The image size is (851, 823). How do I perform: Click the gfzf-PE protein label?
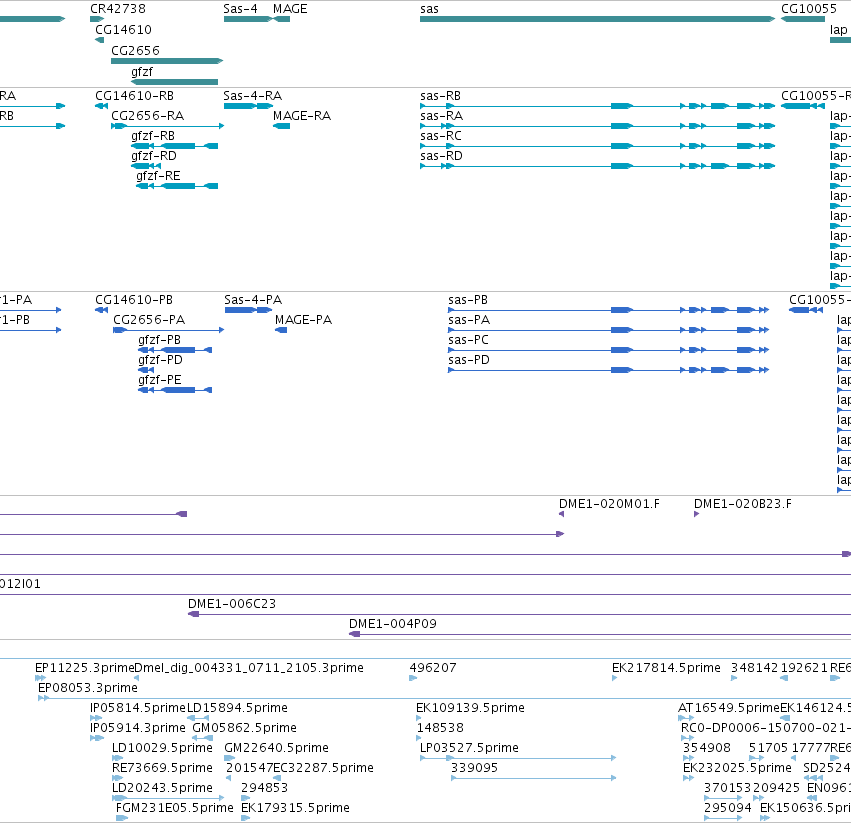pos(160,380)
